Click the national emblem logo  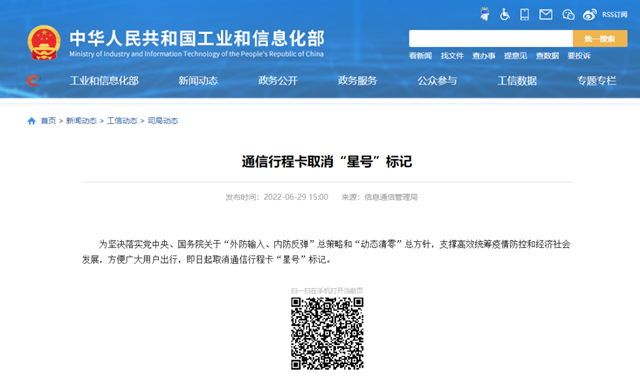point(44,42)
